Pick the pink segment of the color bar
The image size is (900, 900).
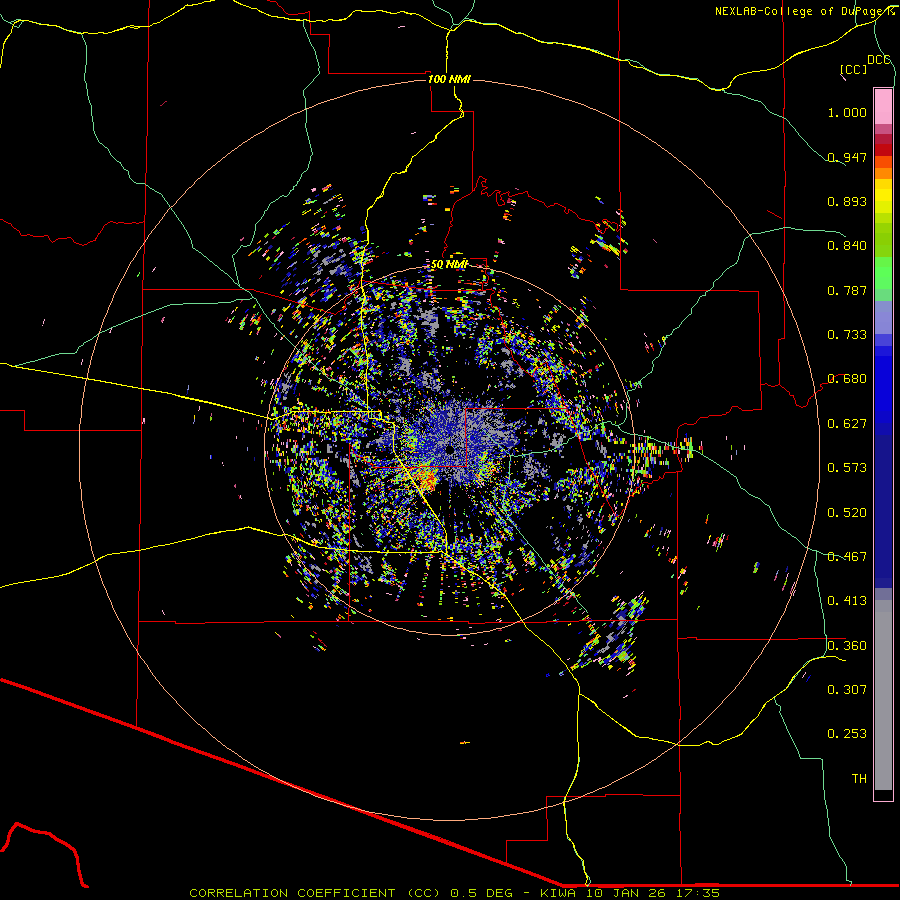(883, 106)
